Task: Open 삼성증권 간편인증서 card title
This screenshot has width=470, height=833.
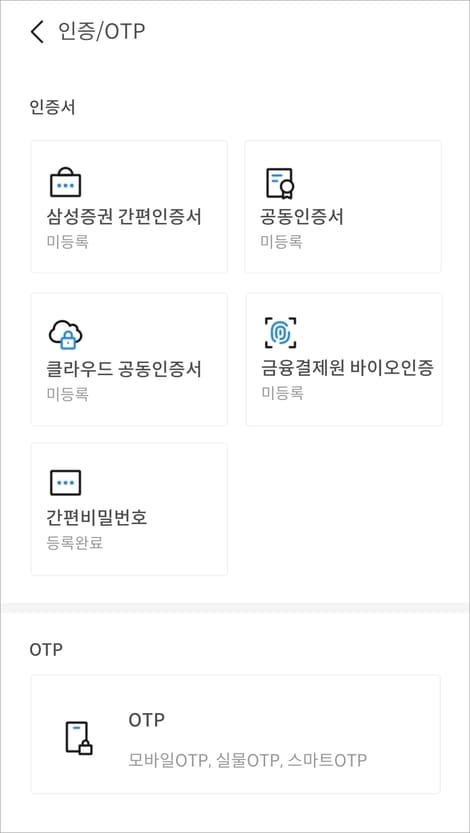Action: (x=124, y=217)
